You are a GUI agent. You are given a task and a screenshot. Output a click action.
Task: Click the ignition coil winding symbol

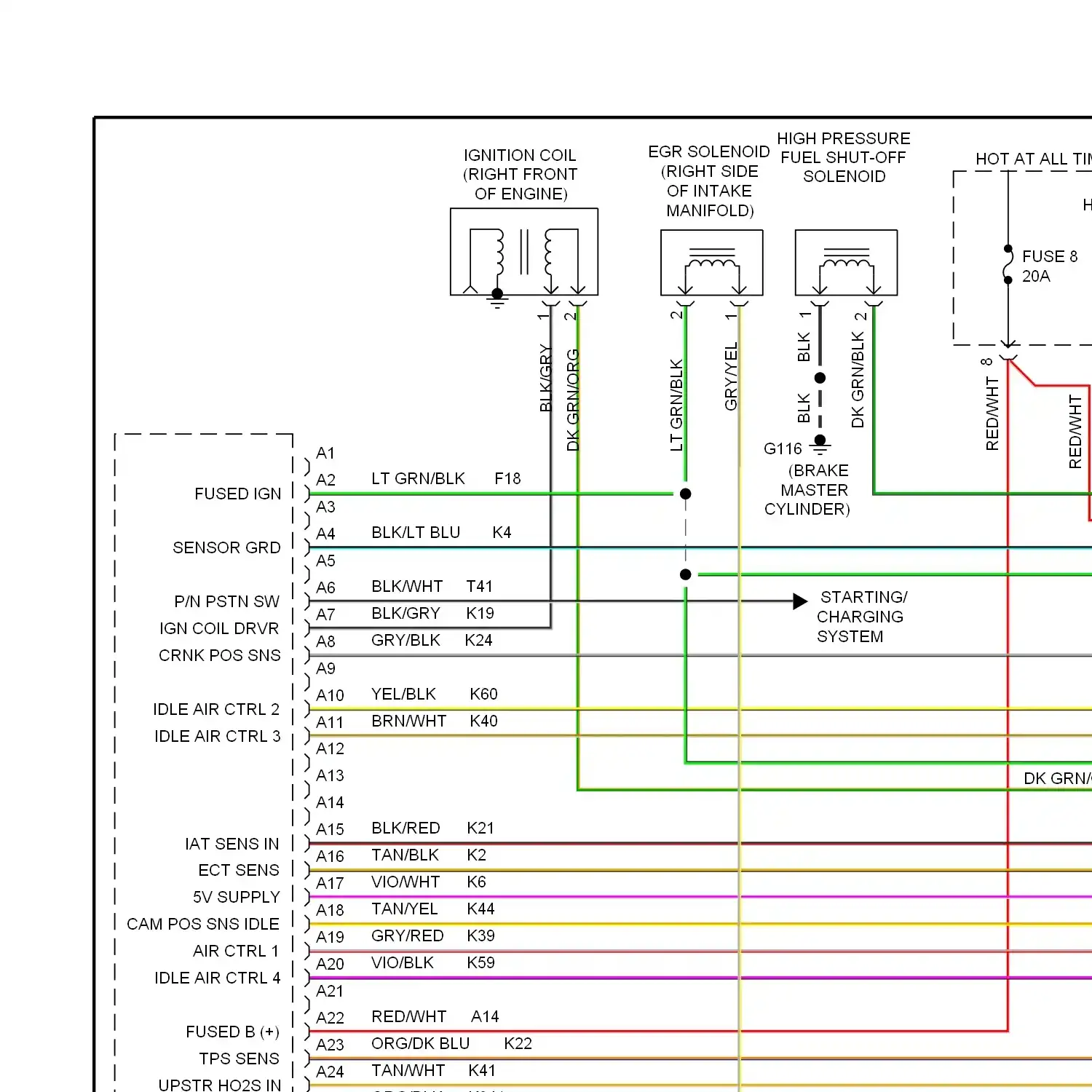click(x=524, y=252)
